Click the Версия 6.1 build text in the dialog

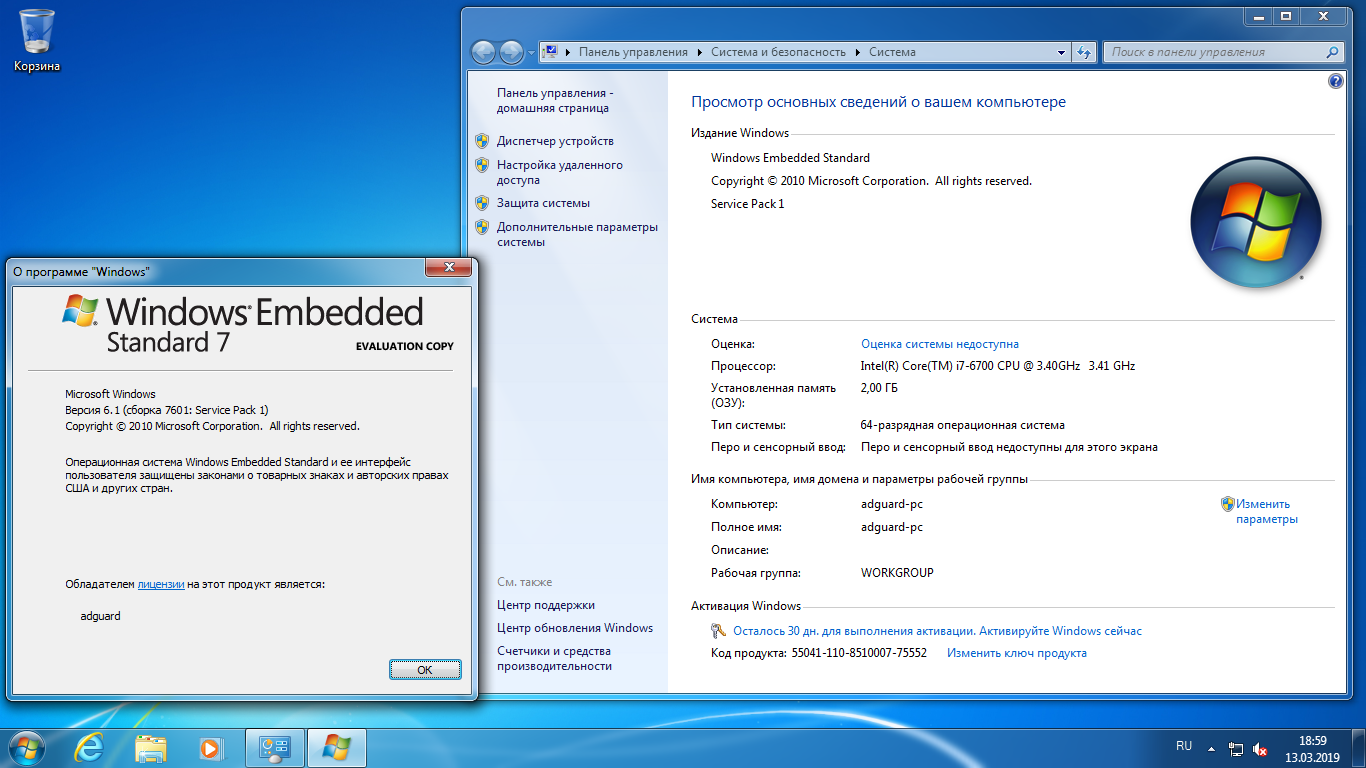(x=167, y=410)
